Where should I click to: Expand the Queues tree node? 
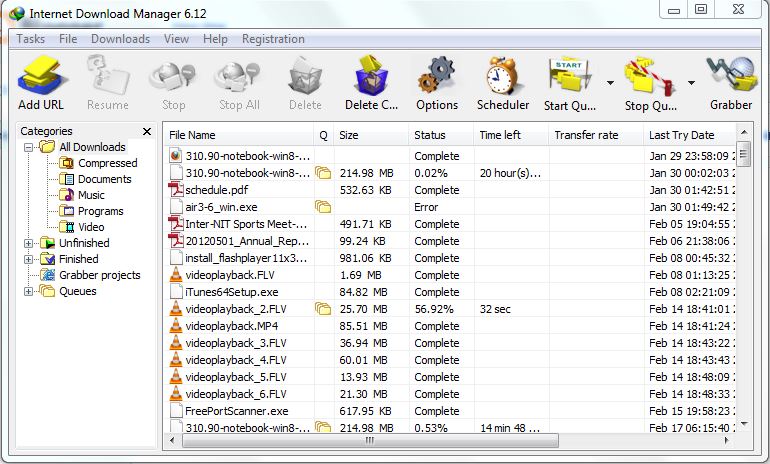pos(28,291)
